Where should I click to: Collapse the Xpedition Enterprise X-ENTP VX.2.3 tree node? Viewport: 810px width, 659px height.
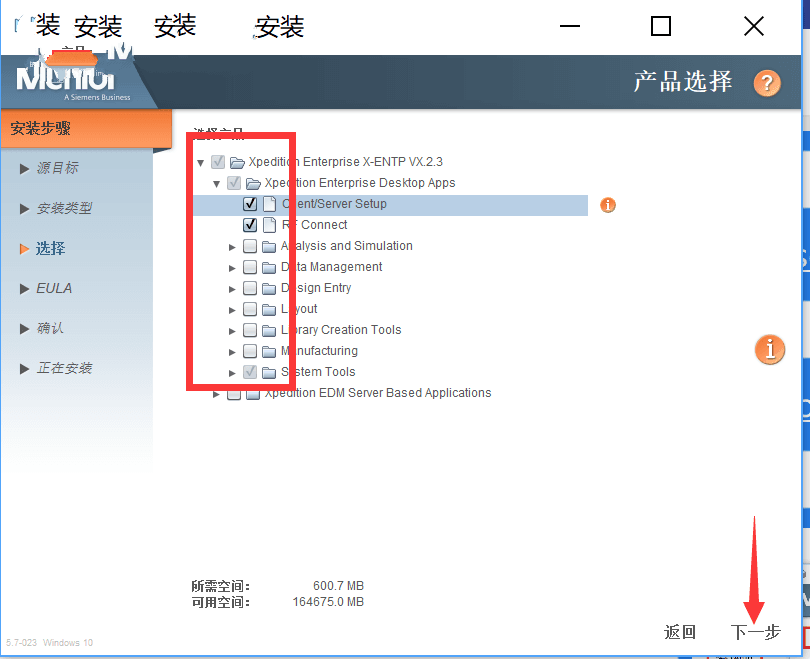200,163
